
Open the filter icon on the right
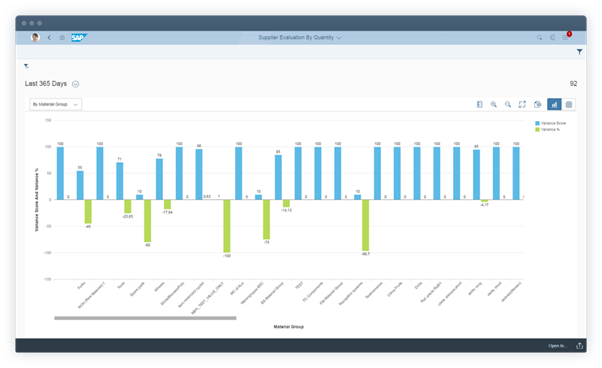(579, 51)
